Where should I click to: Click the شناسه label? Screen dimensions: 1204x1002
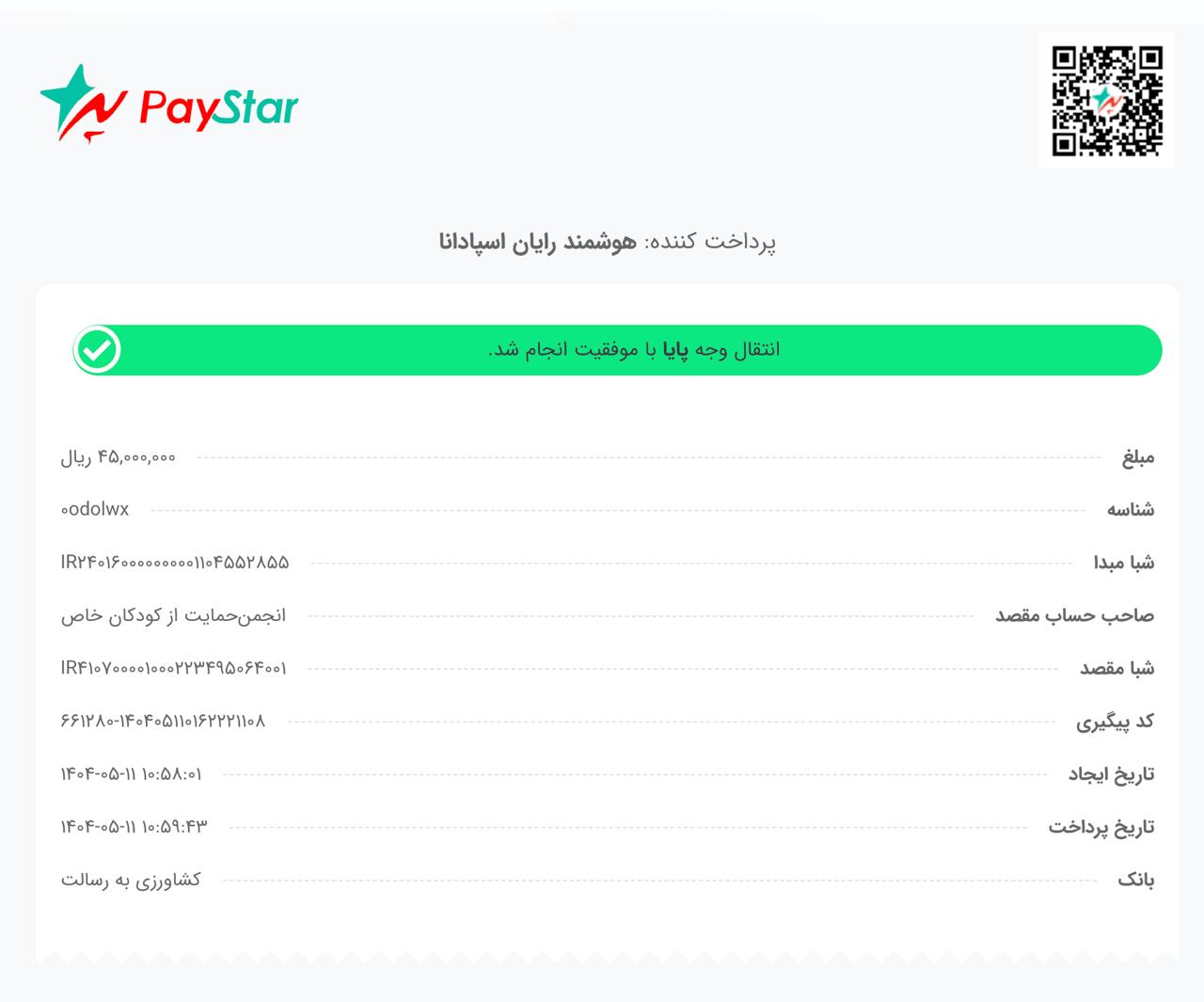point(1131,510)
